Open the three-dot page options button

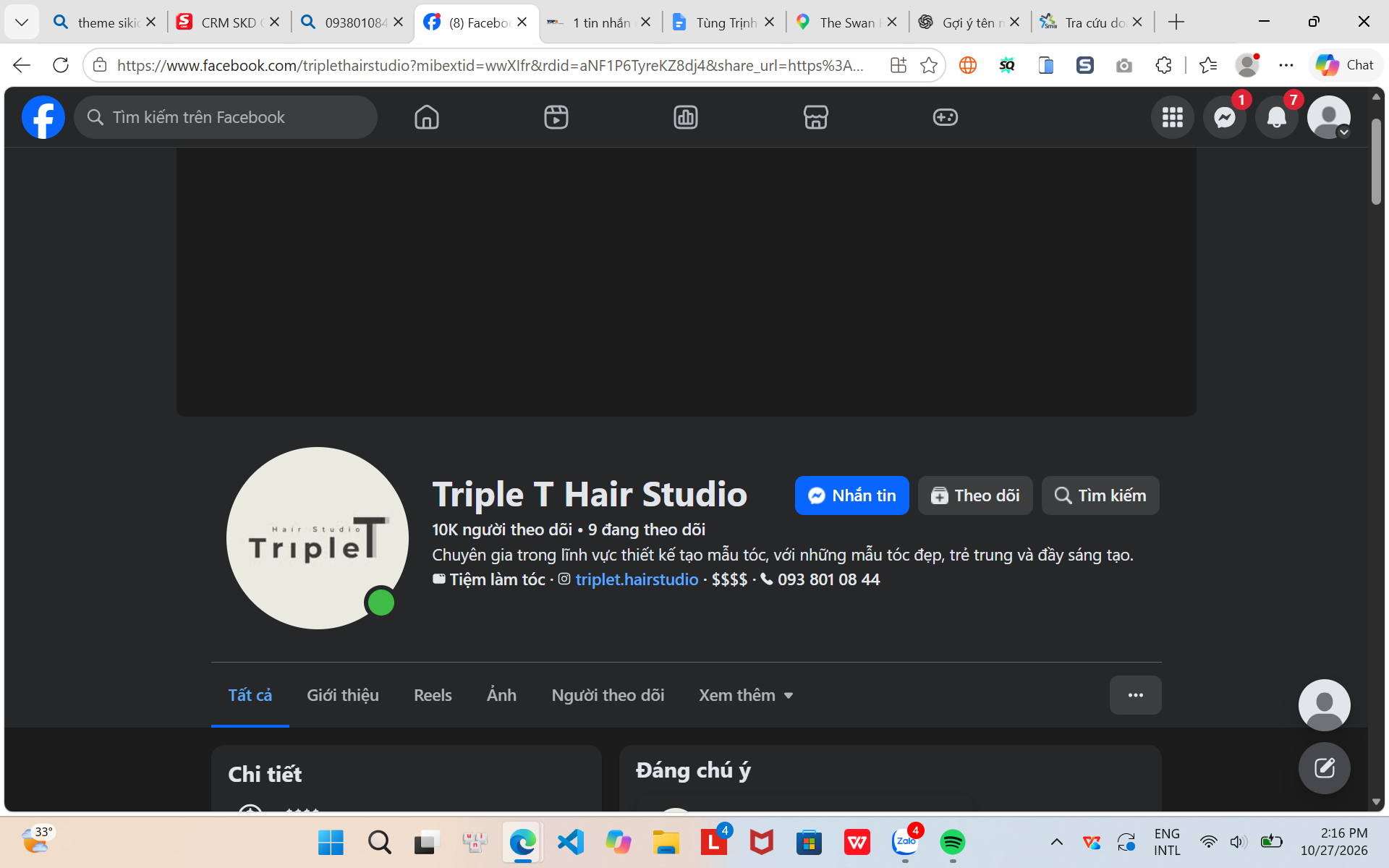tap(1136, 695)
